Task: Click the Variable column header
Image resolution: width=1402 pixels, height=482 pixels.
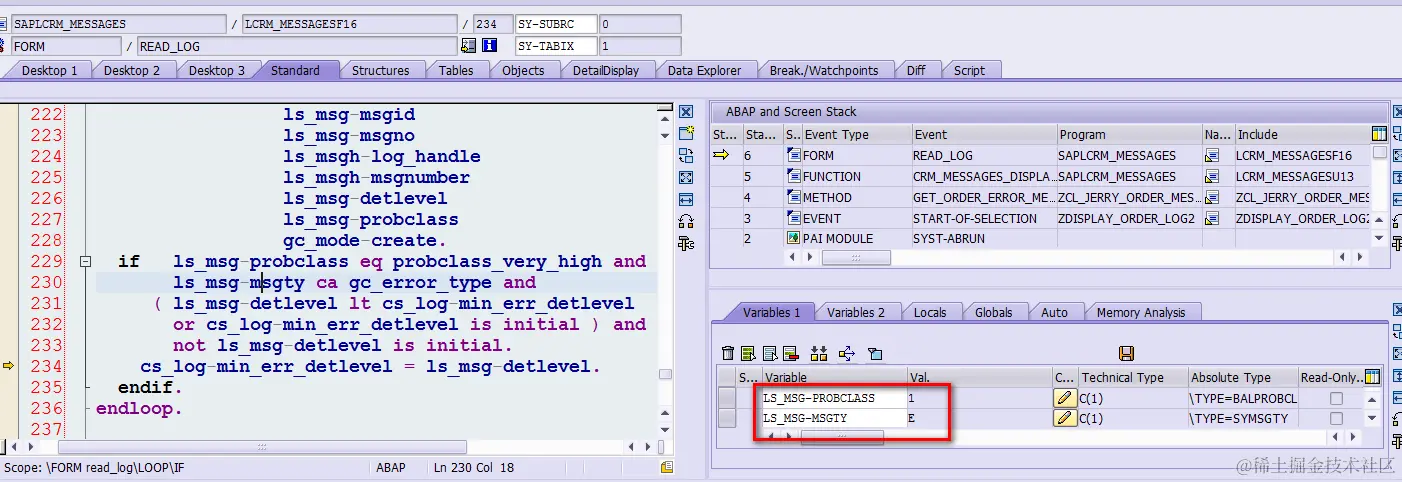Action: (833, 377)
